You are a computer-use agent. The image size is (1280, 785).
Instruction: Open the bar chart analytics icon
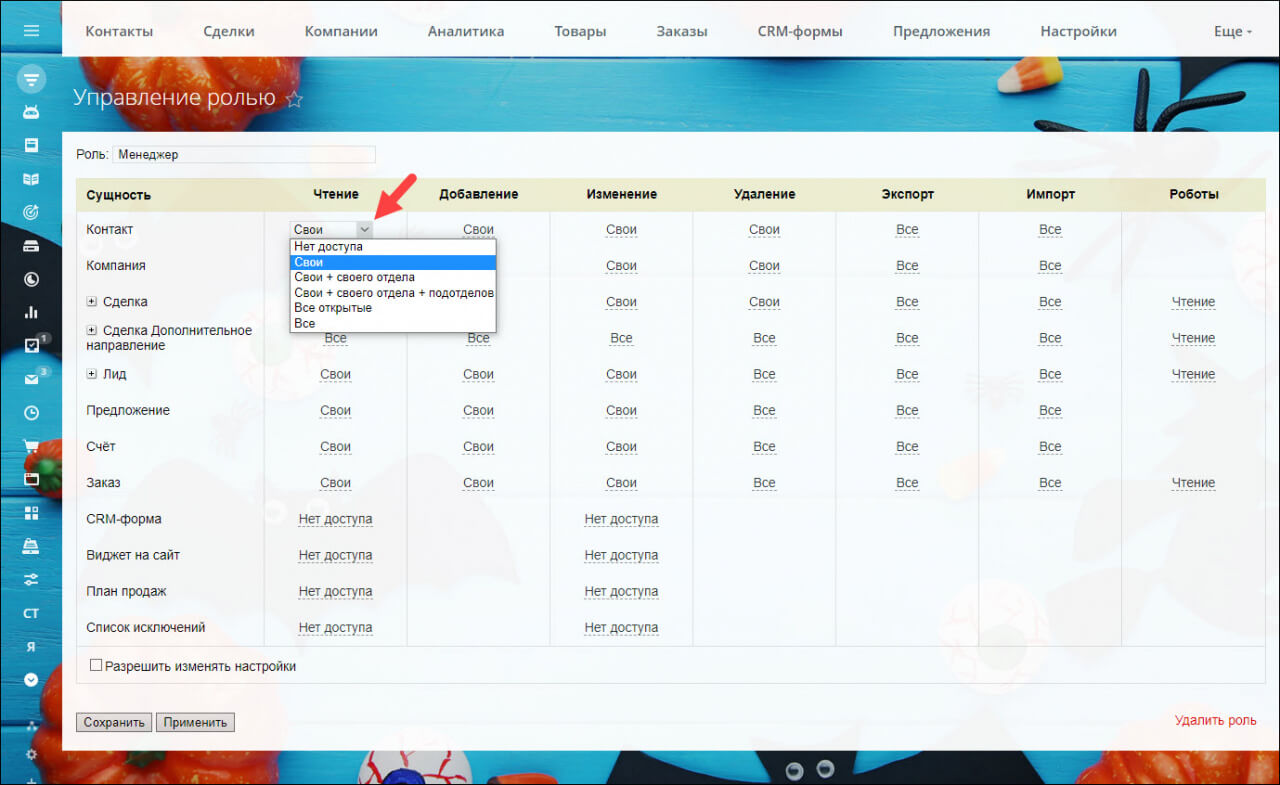(x=31, y=312)
